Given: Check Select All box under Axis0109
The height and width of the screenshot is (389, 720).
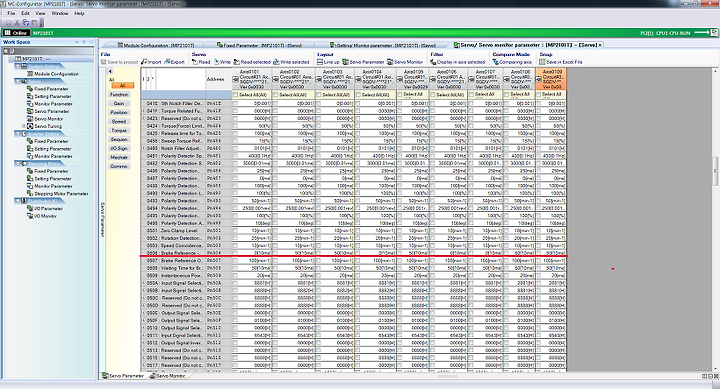Looking at the screenshot, I should (x=539, y=95).
